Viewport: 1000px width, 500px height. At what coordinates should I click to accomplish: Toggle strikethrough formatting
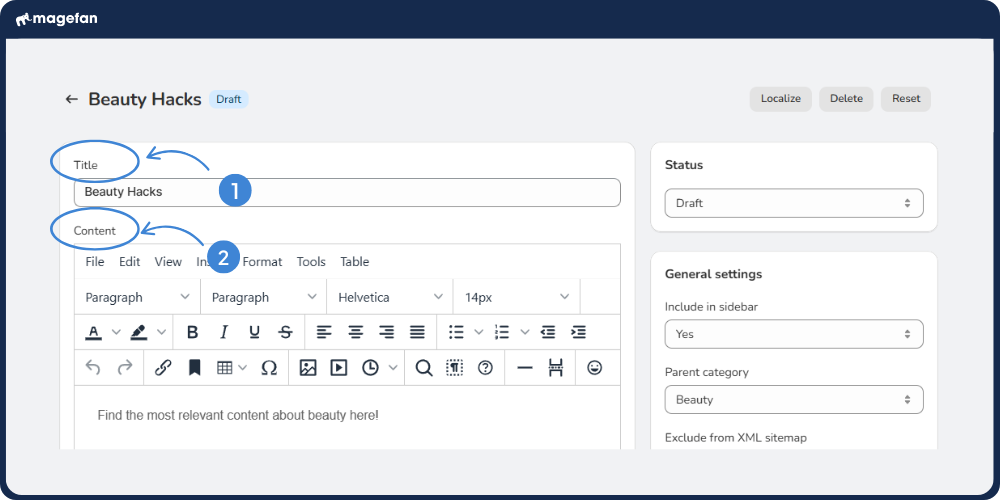click(286, 332)
